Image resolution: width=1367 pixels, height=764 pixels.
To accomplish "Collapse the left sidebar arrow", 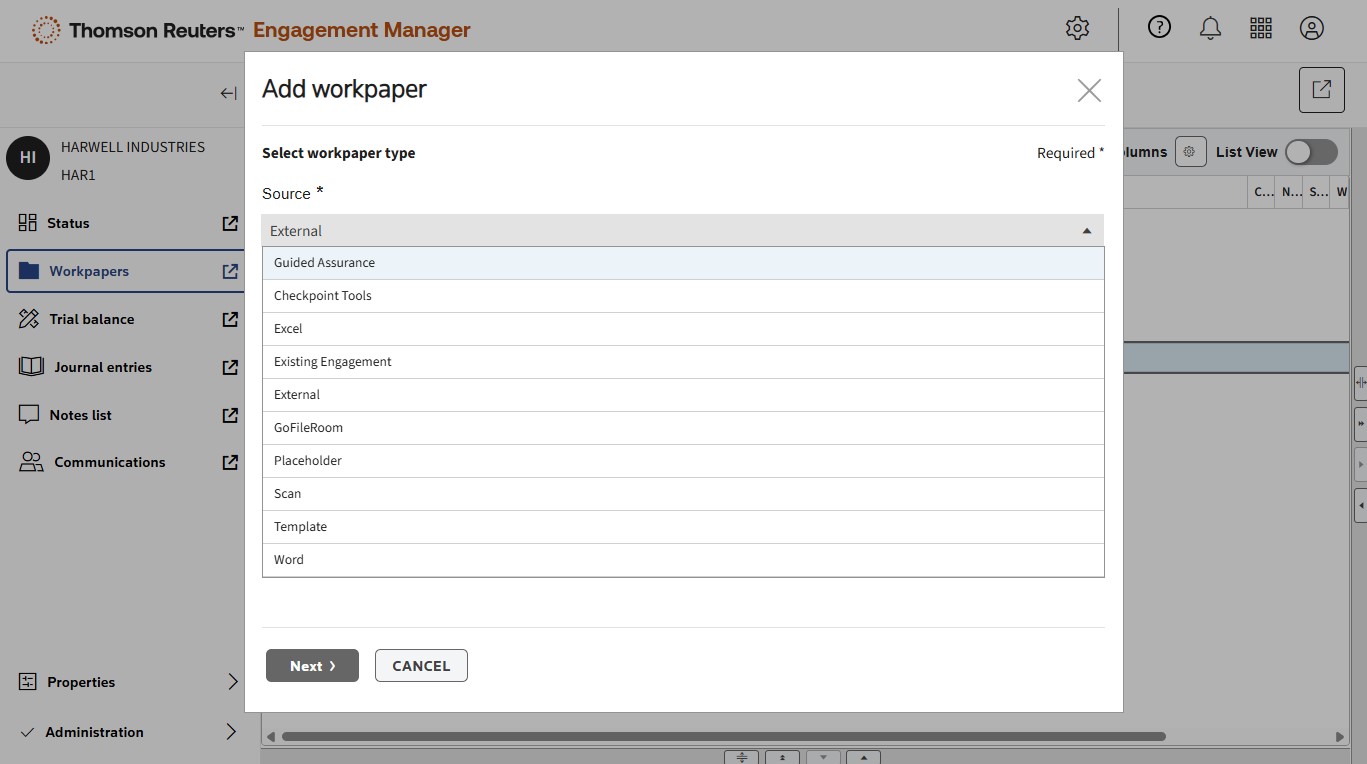I will tap(228, 93).
